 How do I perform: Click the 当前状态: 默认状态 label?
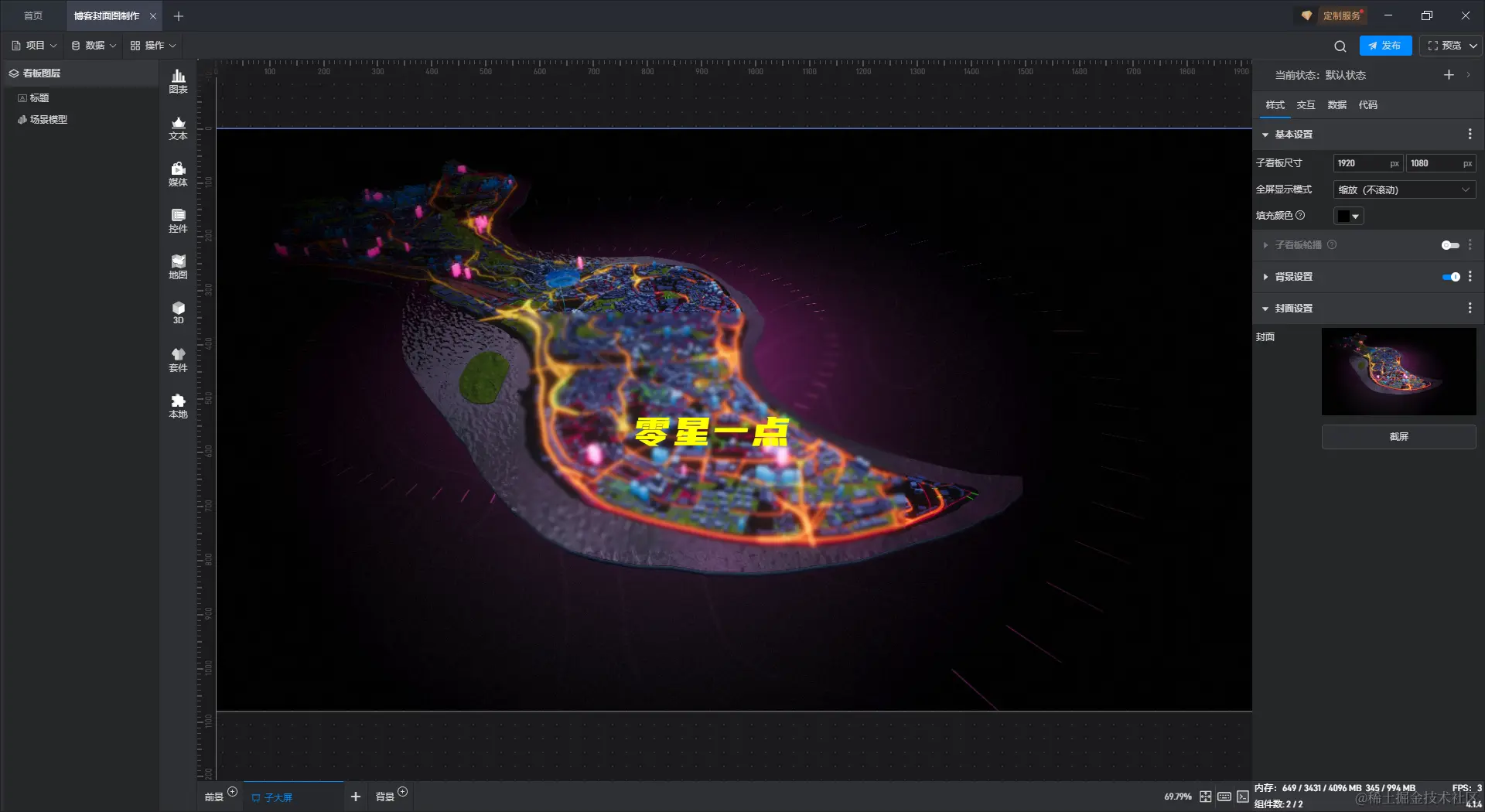tap(1320, 75)
